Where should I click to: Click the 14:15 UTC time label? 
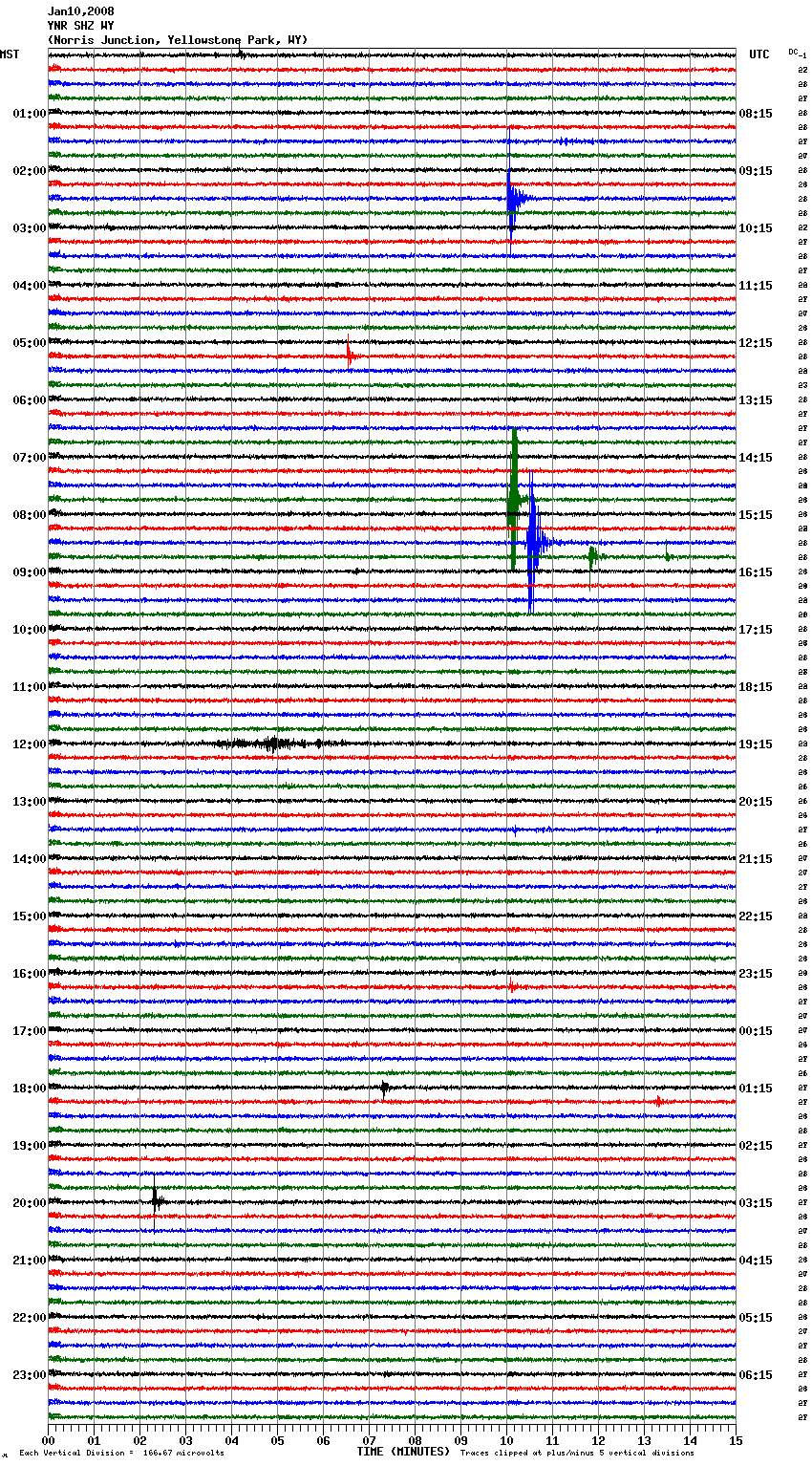[x=756, y=458]
